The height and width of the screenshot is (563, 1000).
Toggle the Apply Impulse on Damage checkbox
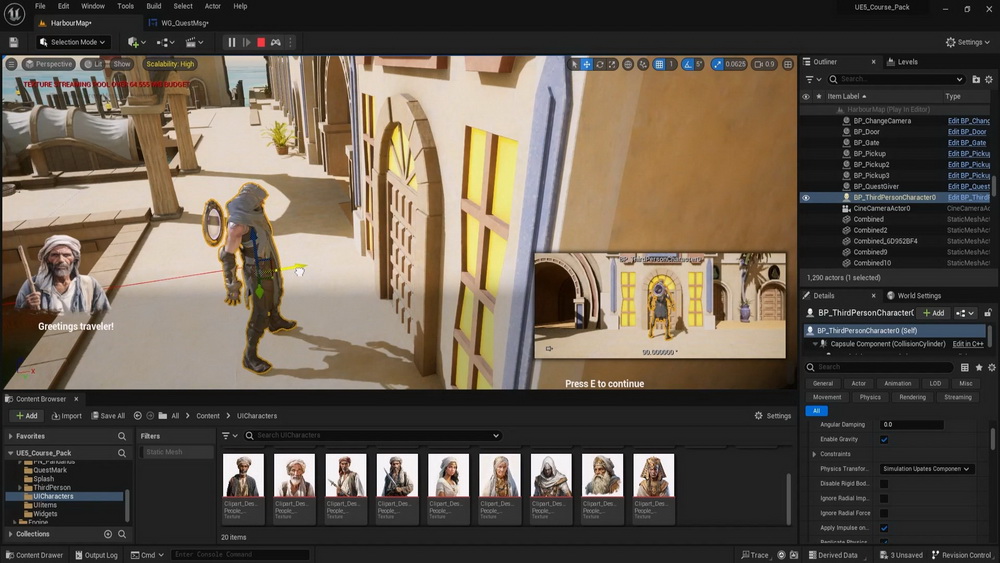point(884,528)
